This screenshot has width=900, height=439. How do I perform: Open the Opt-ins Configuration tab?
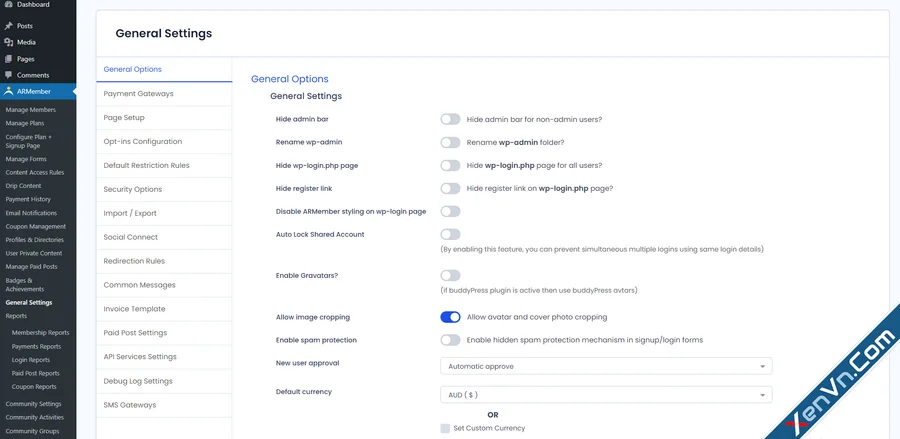(164, 141)
